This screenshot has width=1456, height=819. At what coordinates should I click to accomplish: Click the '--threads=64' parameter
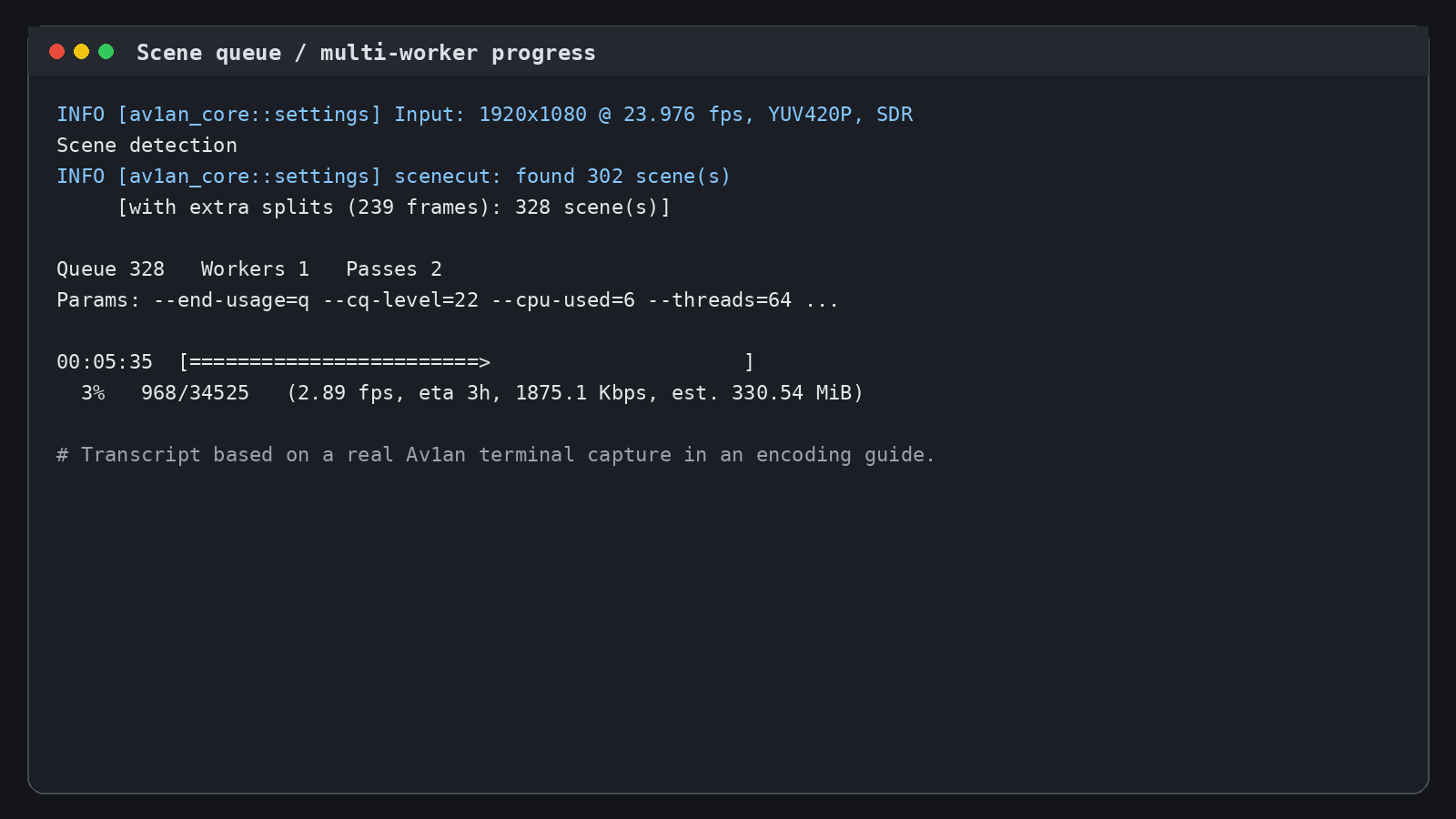coord(719,300)
